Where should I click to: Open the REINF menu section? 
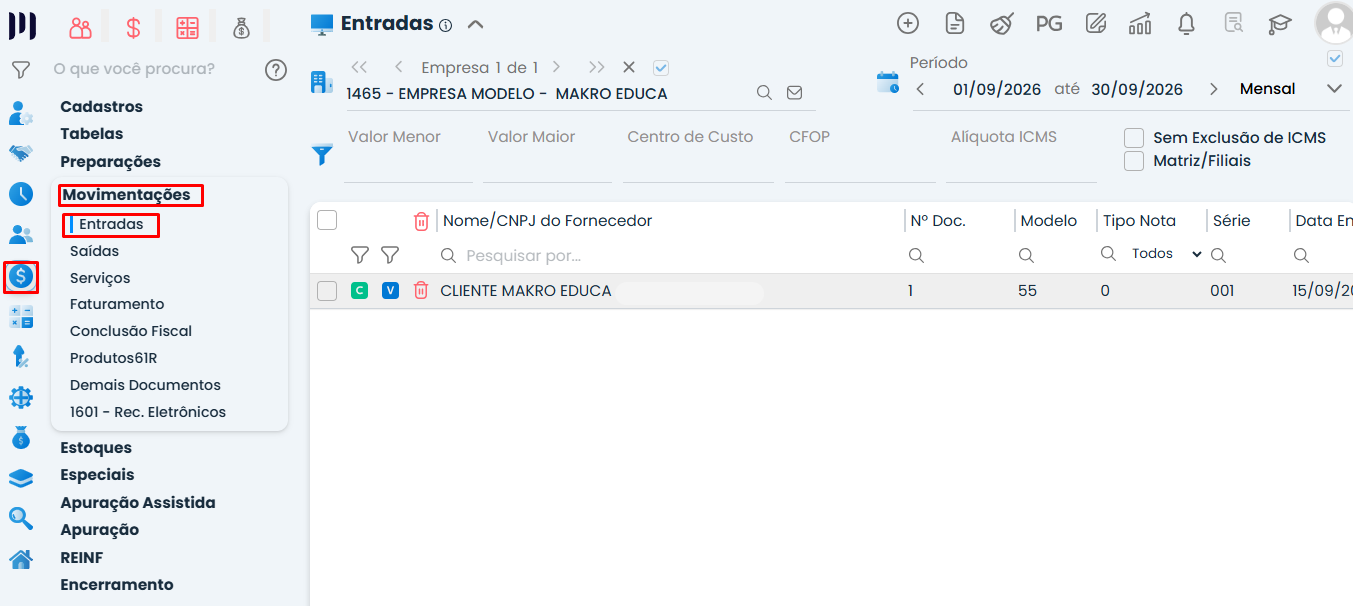tap(82, 558)
